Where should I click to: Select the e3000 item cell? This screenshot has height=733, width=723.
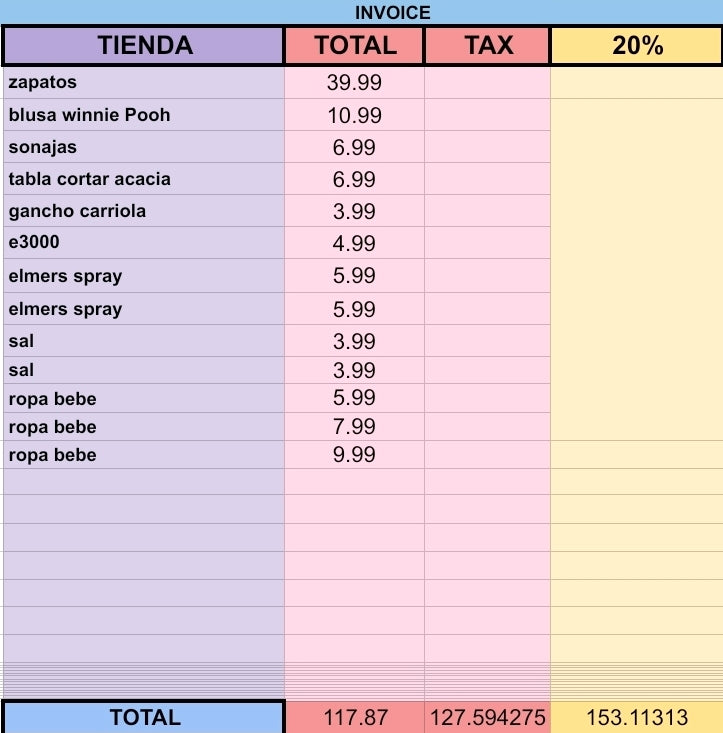(x=143, y=243)
